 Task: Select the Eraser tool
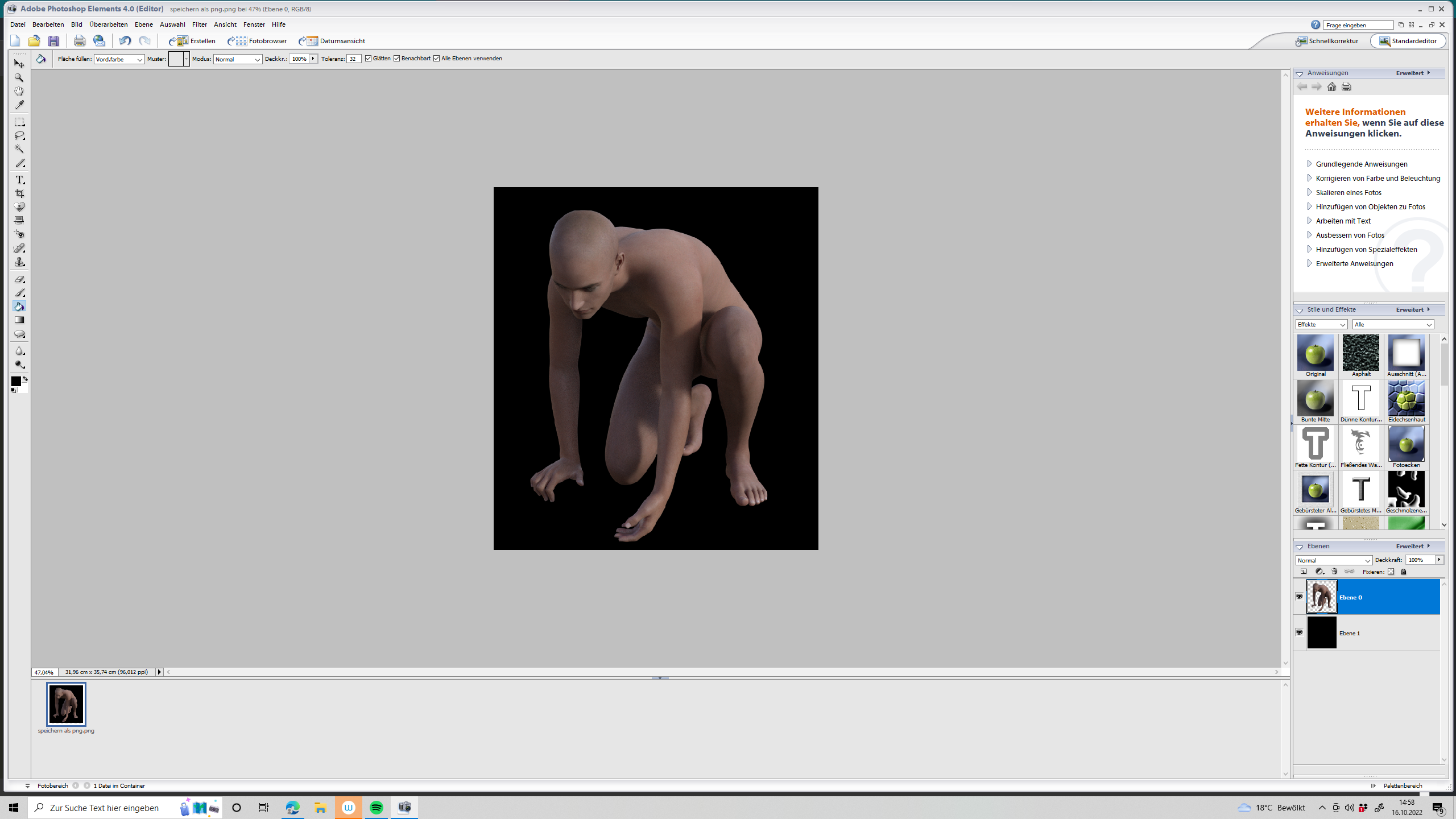(19, 279)
